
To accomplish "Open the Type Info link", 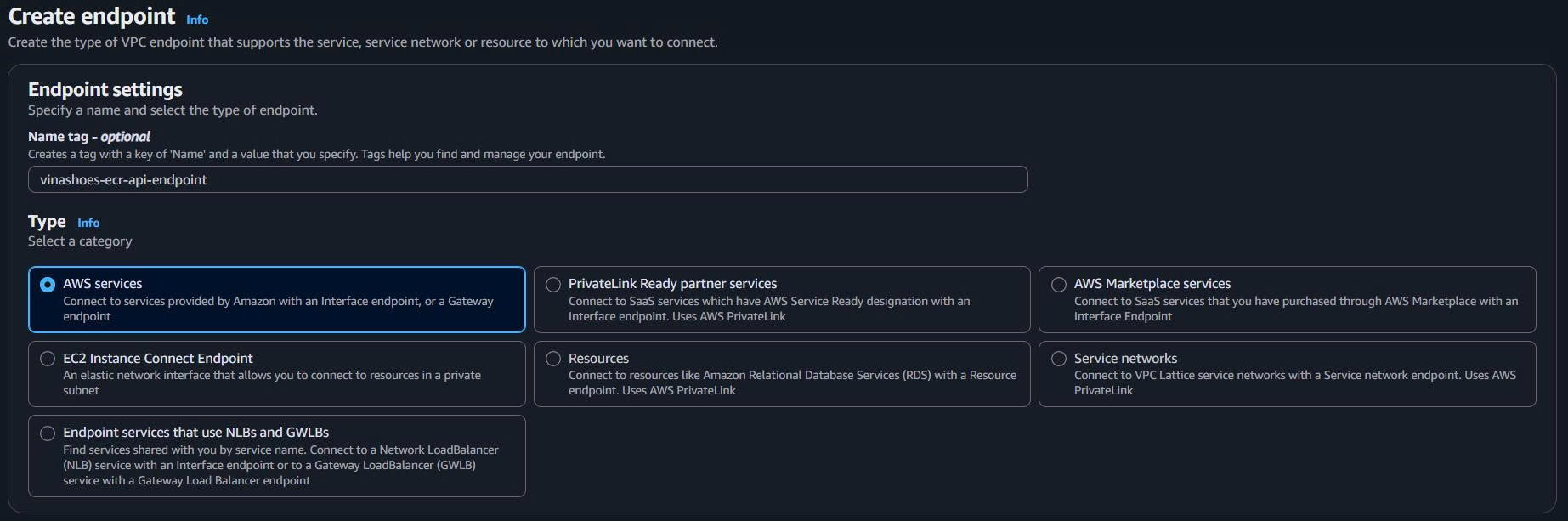I will point(88,222).
